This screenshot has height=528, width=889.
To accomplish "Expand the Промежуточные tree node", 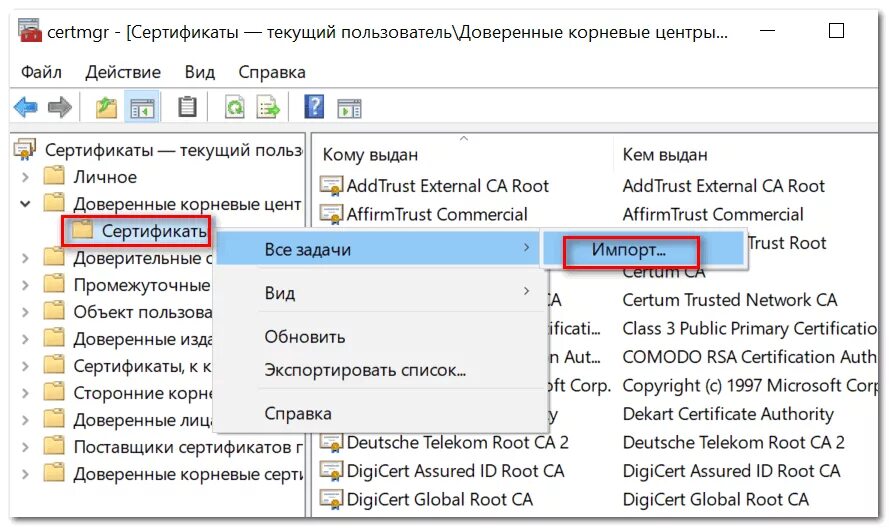I will 26,285.
